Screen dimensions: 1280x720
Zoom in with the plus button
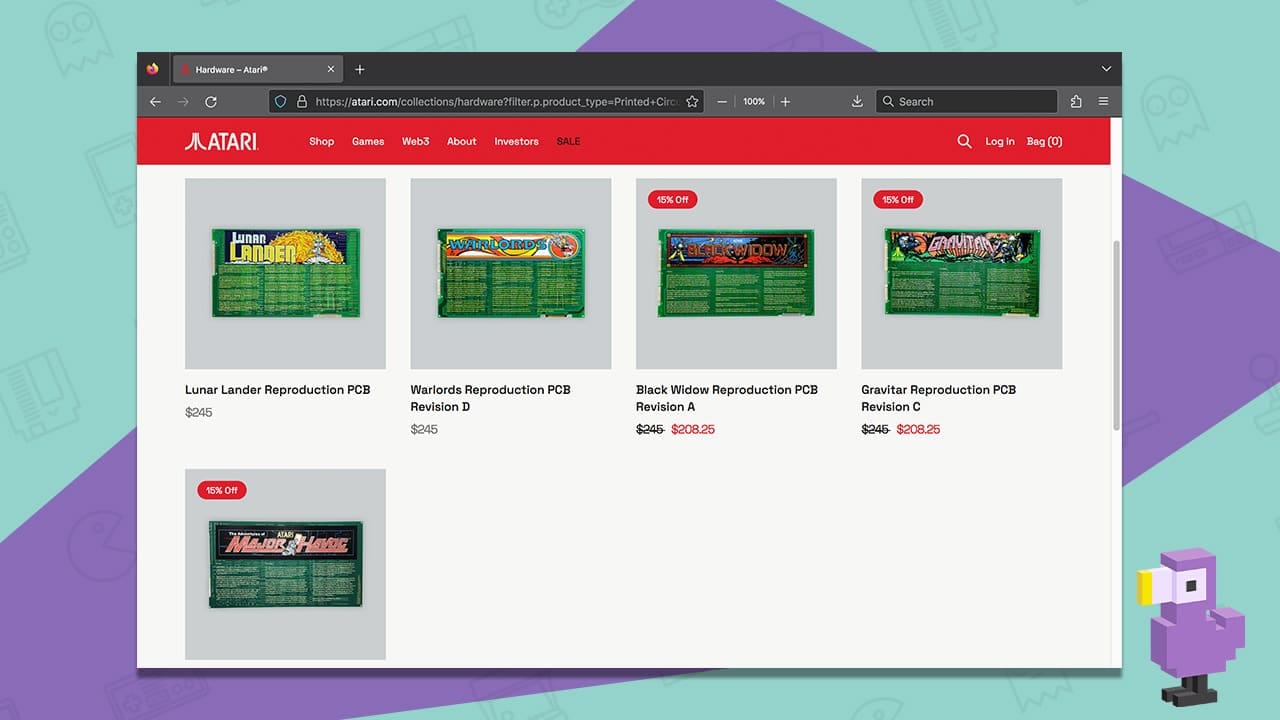pos(785,101)
